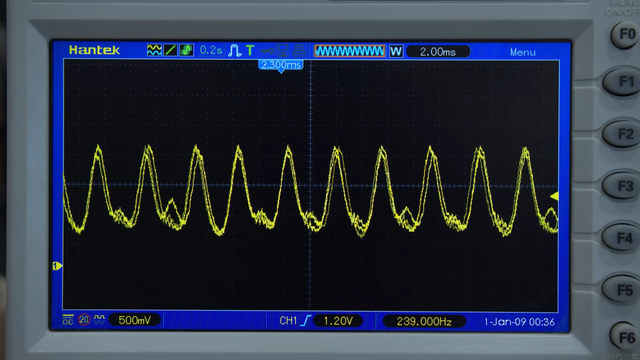The image size is (640, 360).
Task: Click the 0.2s persistence time readout
Action: tap(211, 50)
